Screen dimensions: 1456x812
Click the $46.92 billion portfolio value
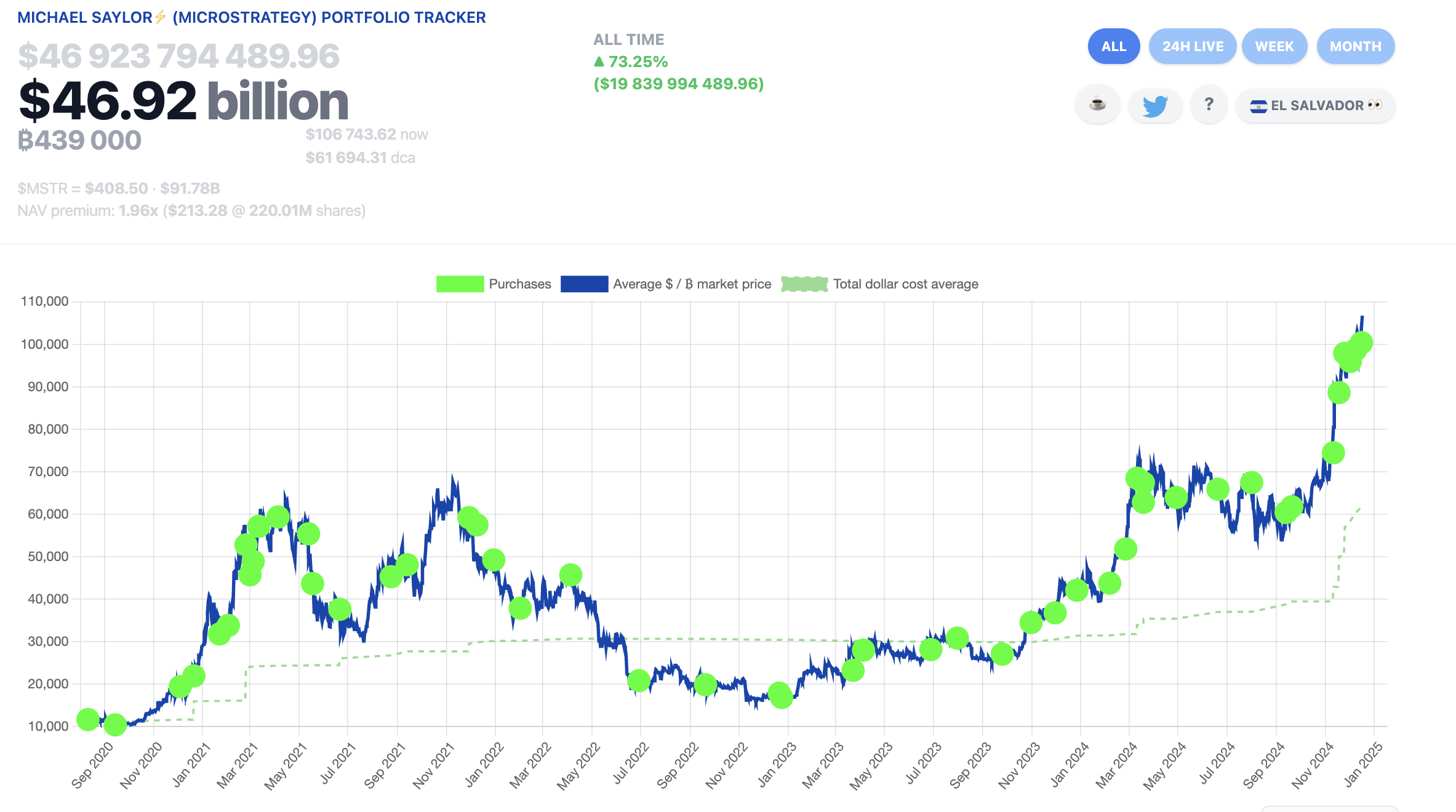[x=183, y=101]
